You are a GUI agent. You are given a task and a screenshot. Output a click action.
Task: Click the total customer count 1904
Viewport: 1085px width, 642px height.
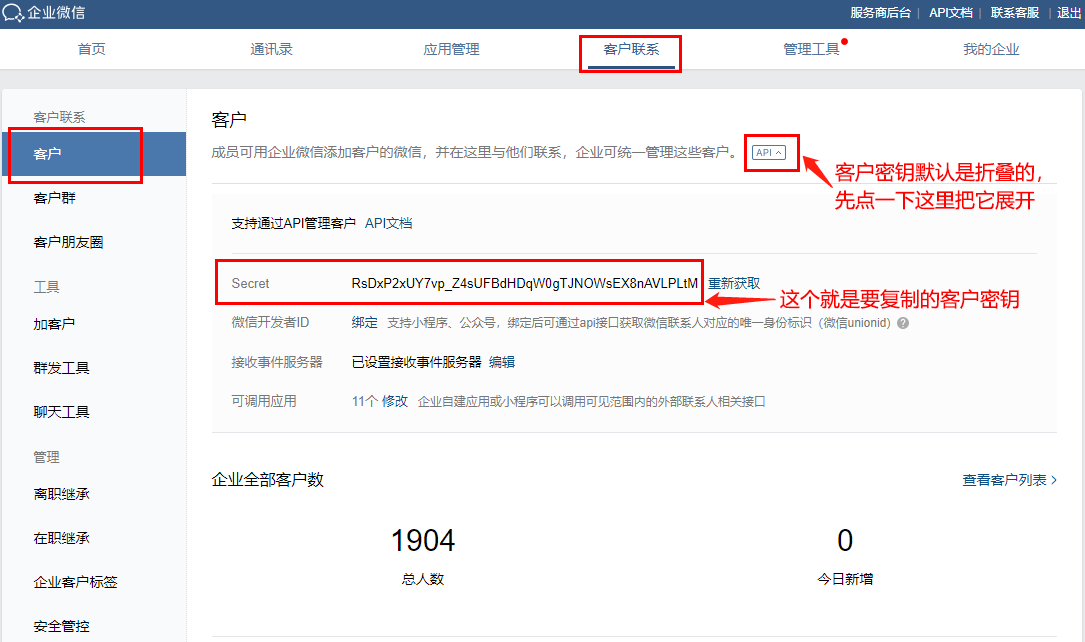click(x=423, y=541)
